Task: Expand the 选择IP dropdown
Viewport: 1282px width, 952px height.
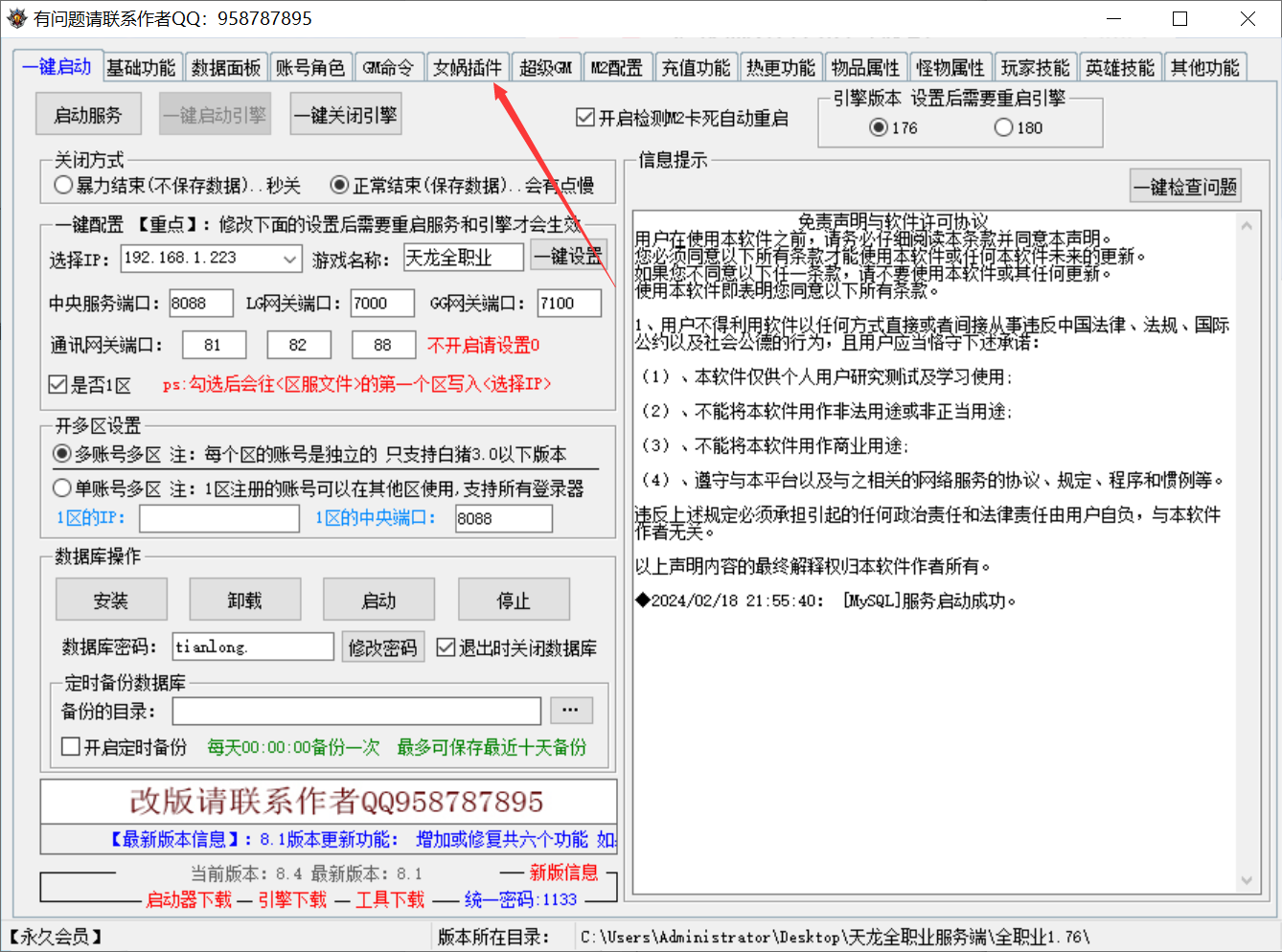Action: [290, 259]
